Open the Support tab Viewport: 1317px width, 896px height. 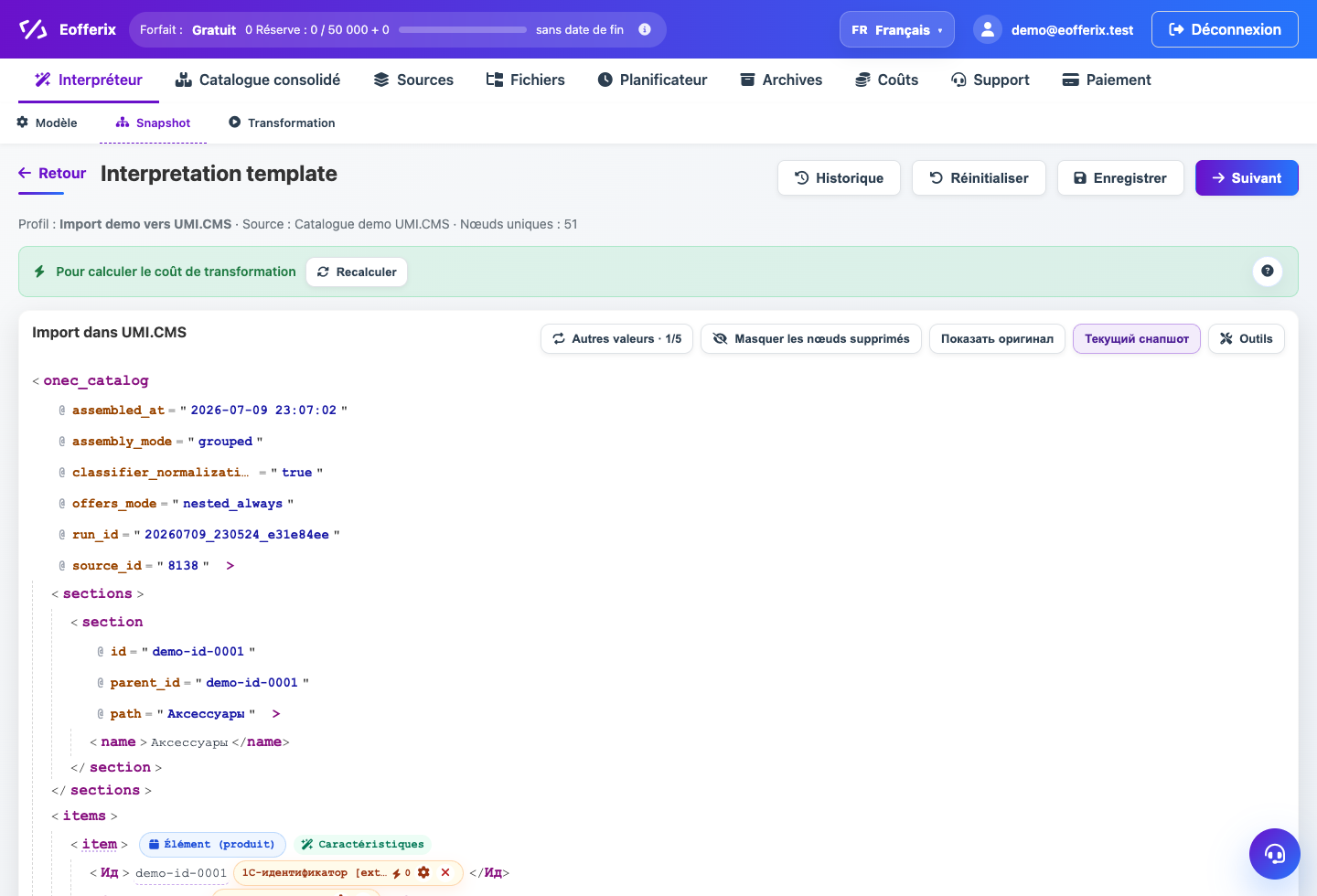pos(990,80)
